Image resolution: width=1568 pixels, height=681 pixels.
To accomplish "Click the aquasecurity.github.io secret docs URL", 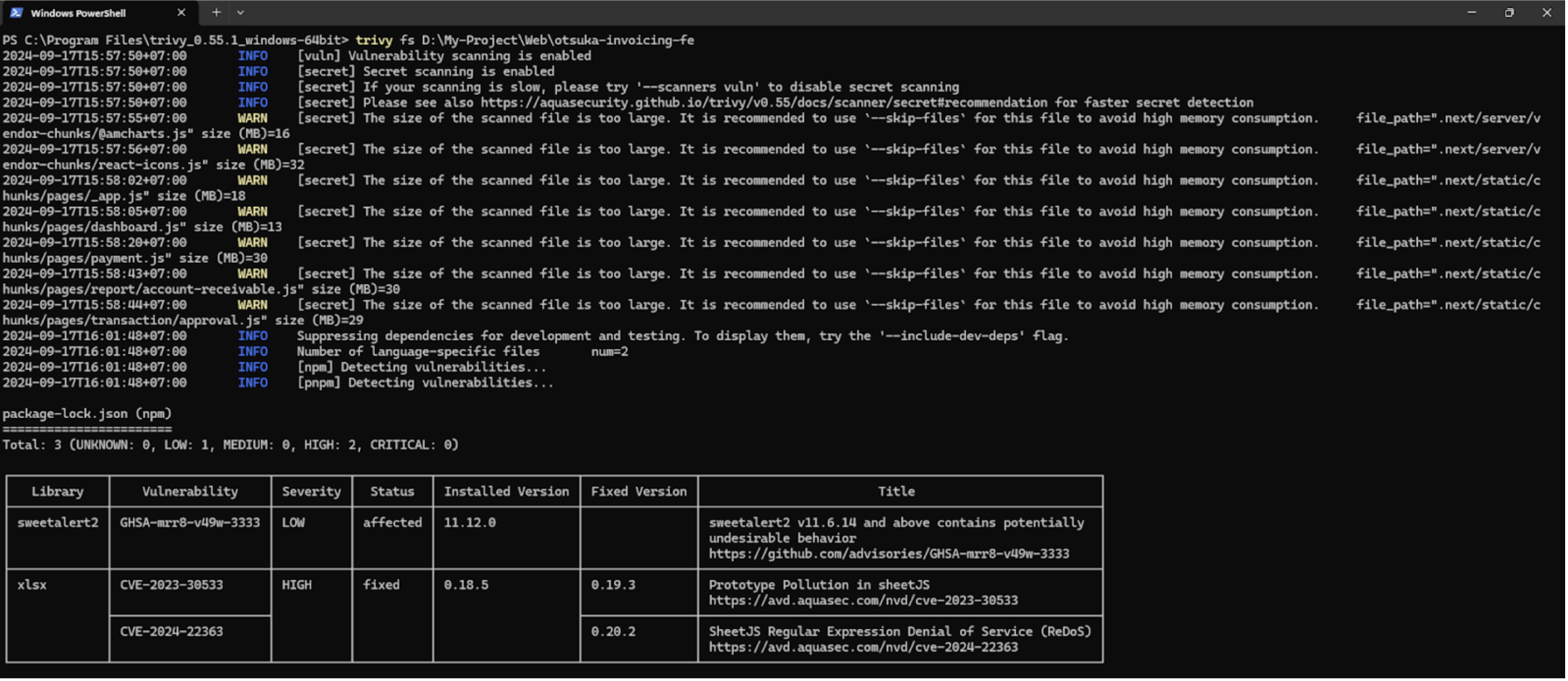I will pos(764,103).
